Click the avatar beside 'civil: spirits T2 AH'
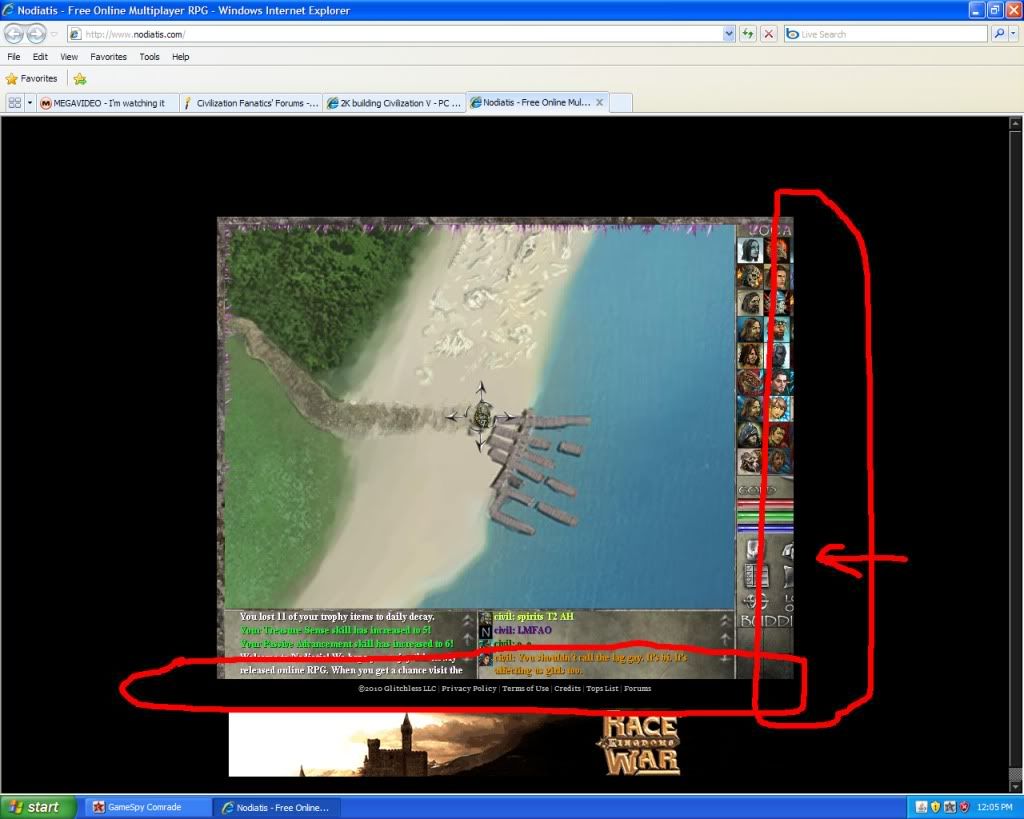 click(x=485, y=618)
